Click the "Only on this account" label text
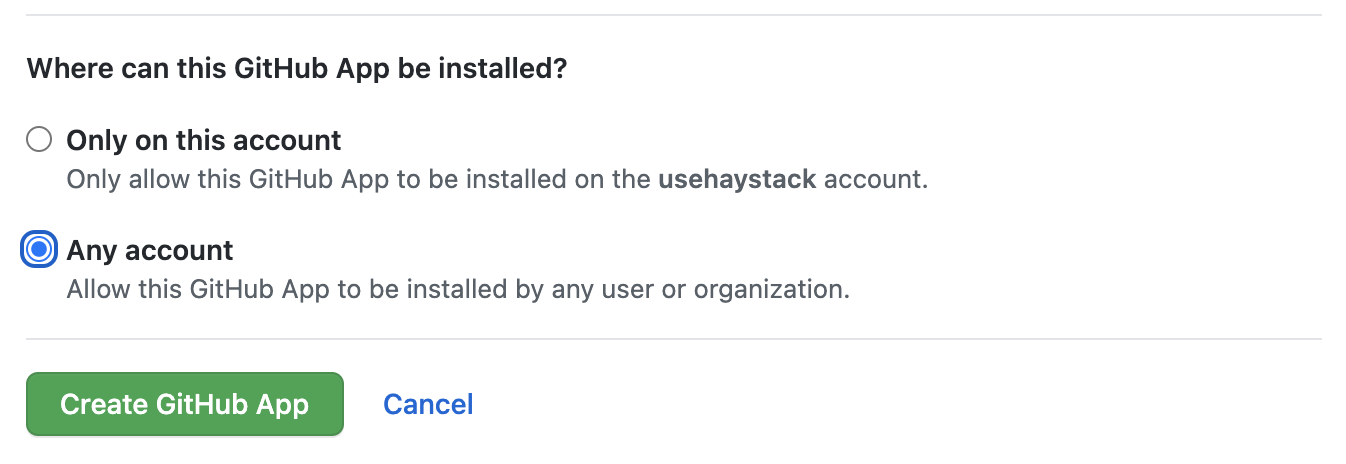 204,140
